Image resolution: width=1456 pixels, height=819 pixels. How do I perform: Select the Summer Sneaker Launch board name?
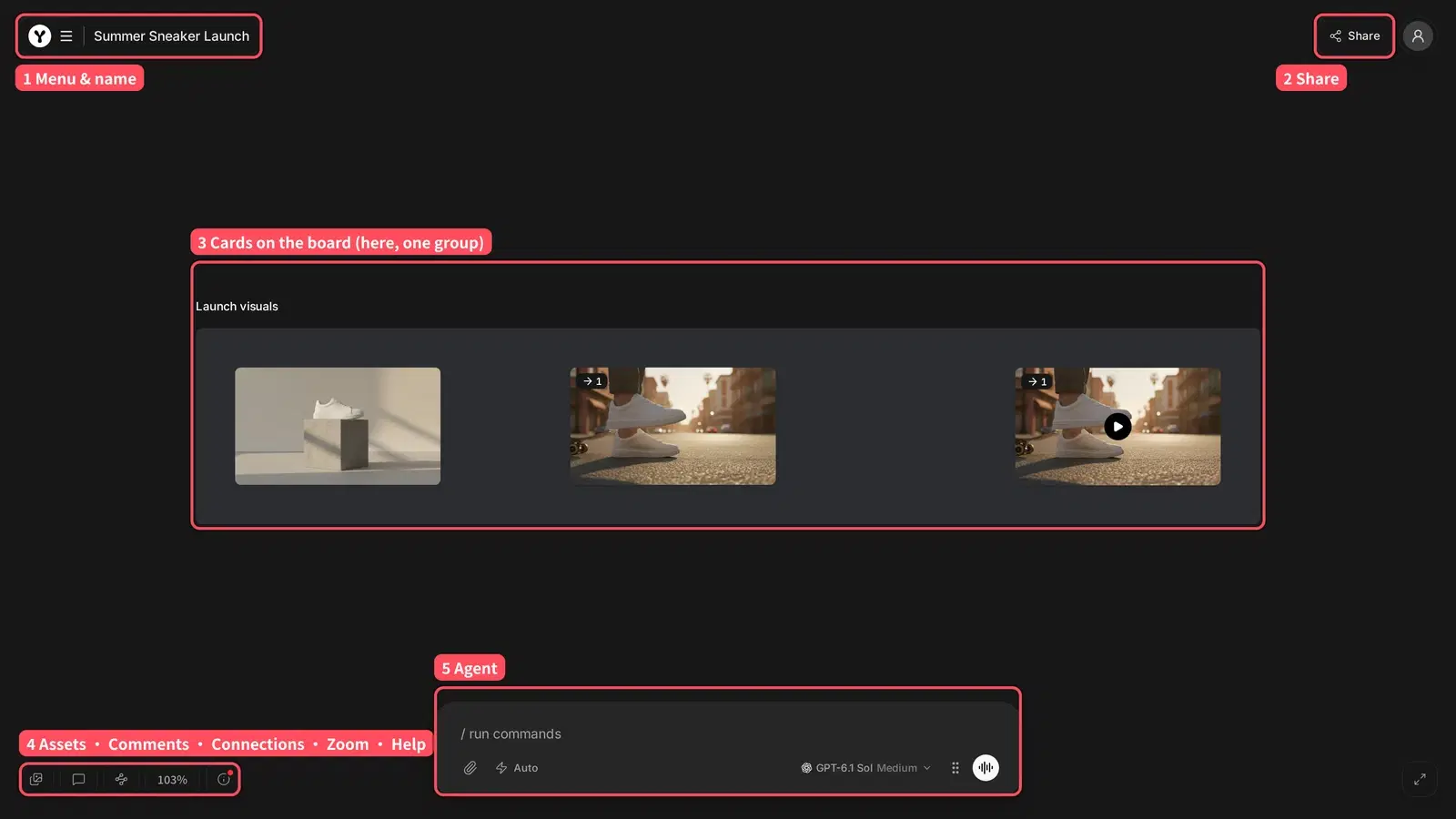click(171, 36)
